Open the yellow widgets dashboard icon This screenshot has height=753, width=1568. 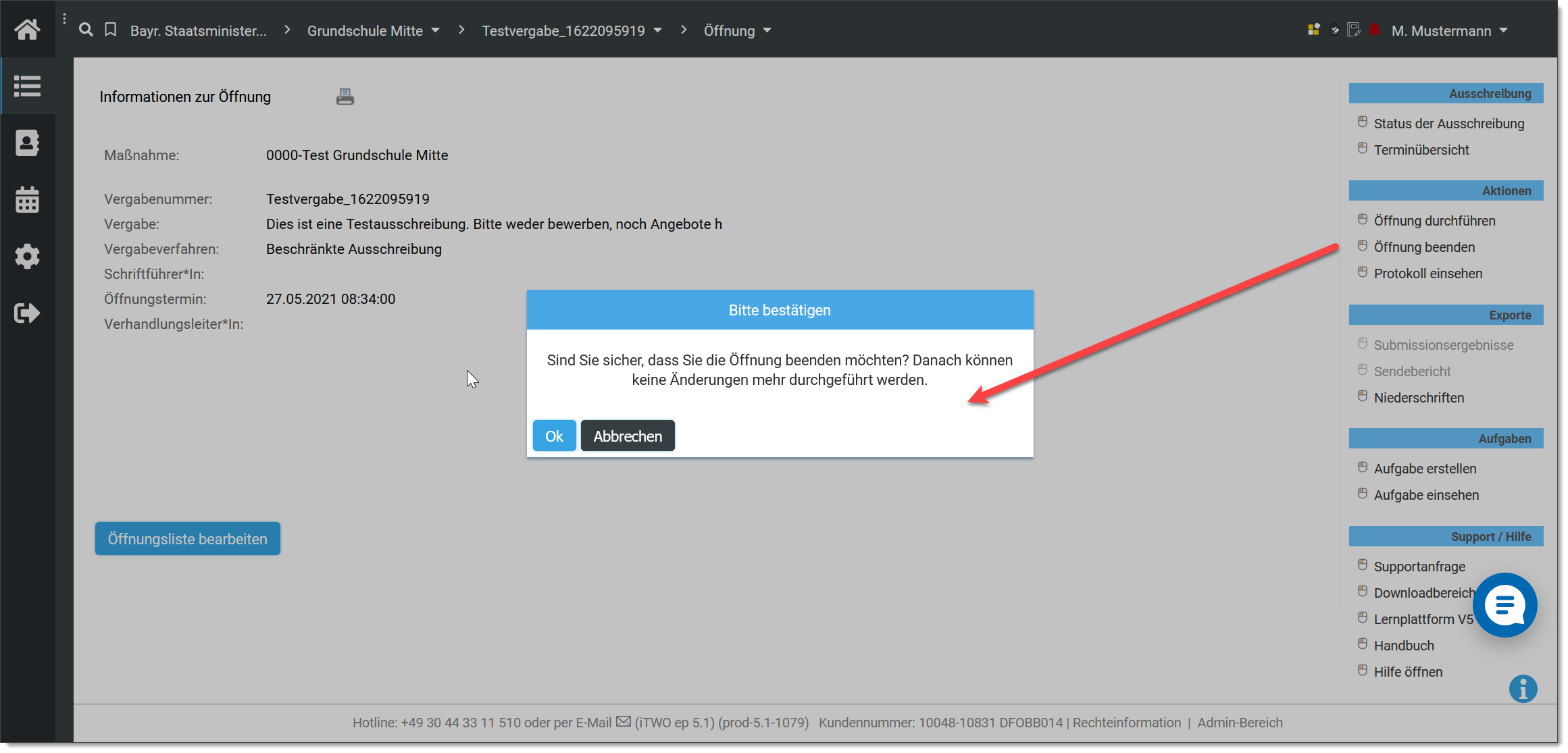tap(1313, 30)
